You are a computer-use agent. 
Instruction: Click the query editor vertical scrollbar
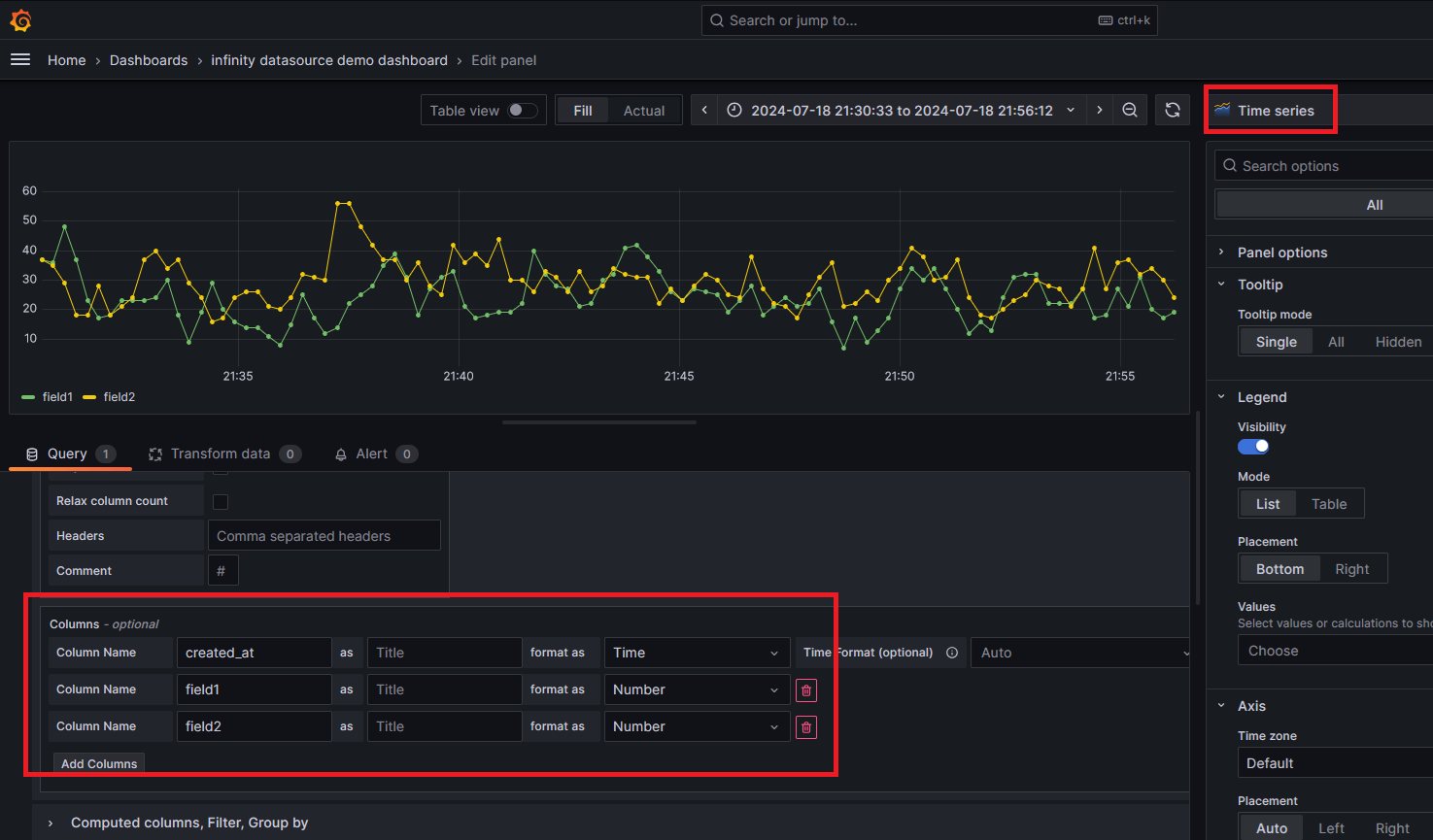pyautogui.click(x=1197, y=508)
